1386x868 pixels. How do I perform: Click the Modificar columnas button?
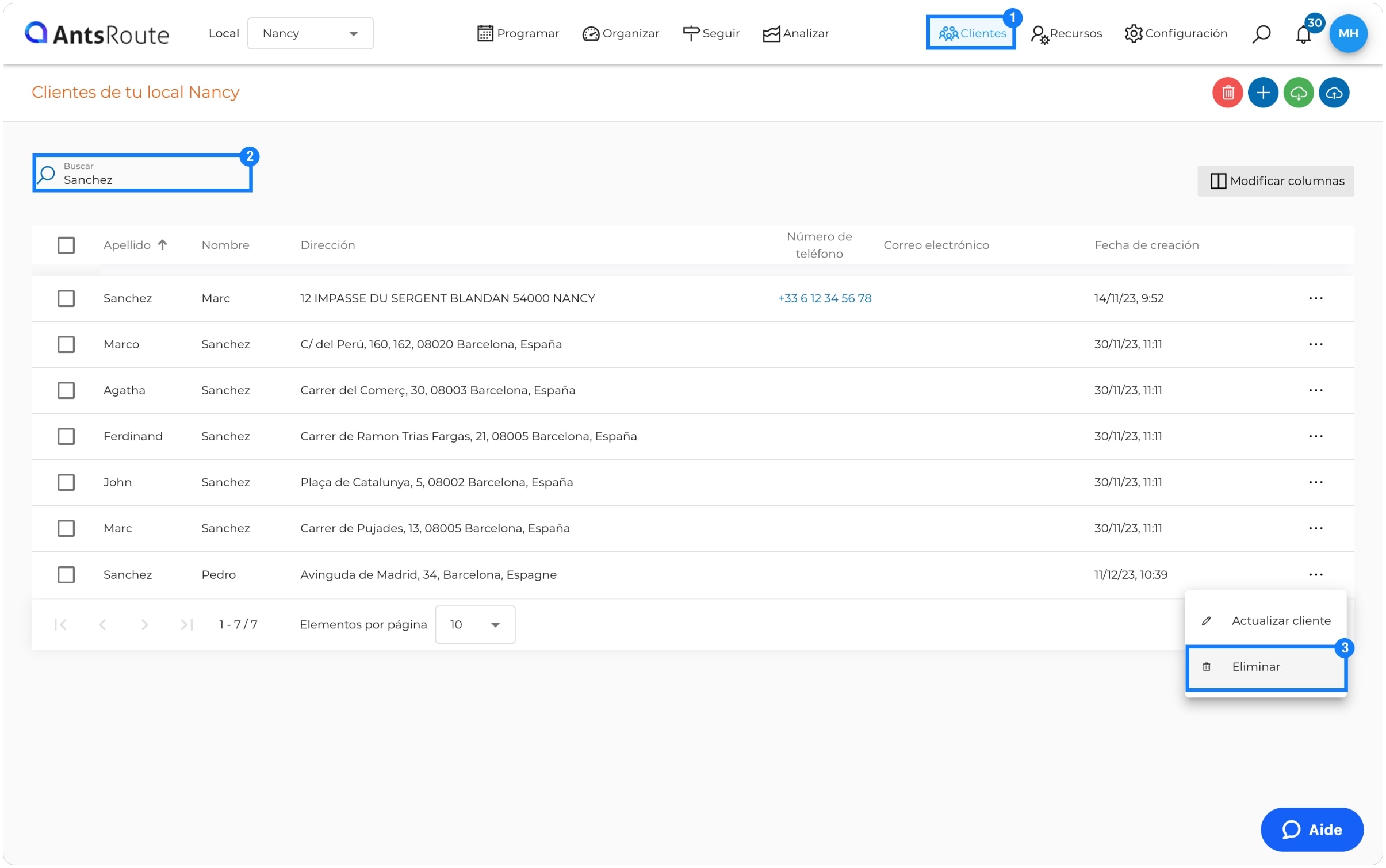(x=1275, y=181)
